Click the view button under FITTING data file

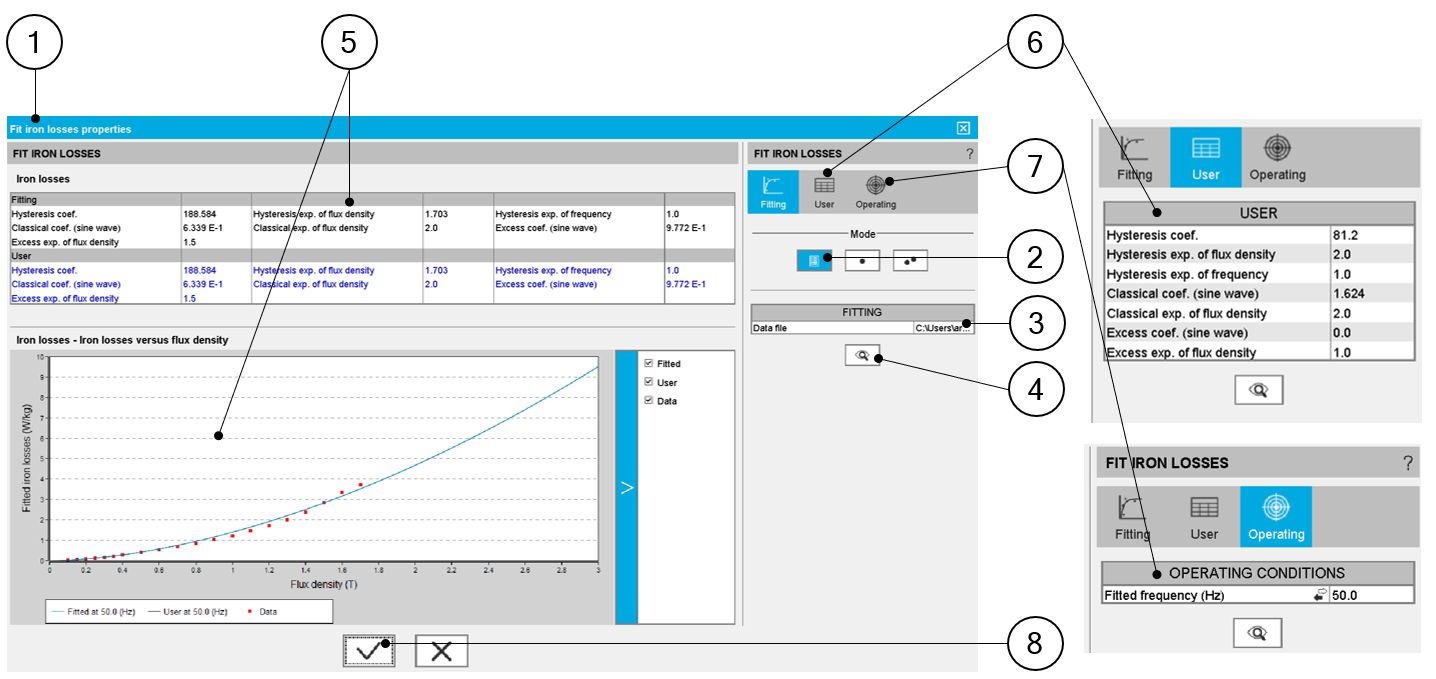point(862,355)
